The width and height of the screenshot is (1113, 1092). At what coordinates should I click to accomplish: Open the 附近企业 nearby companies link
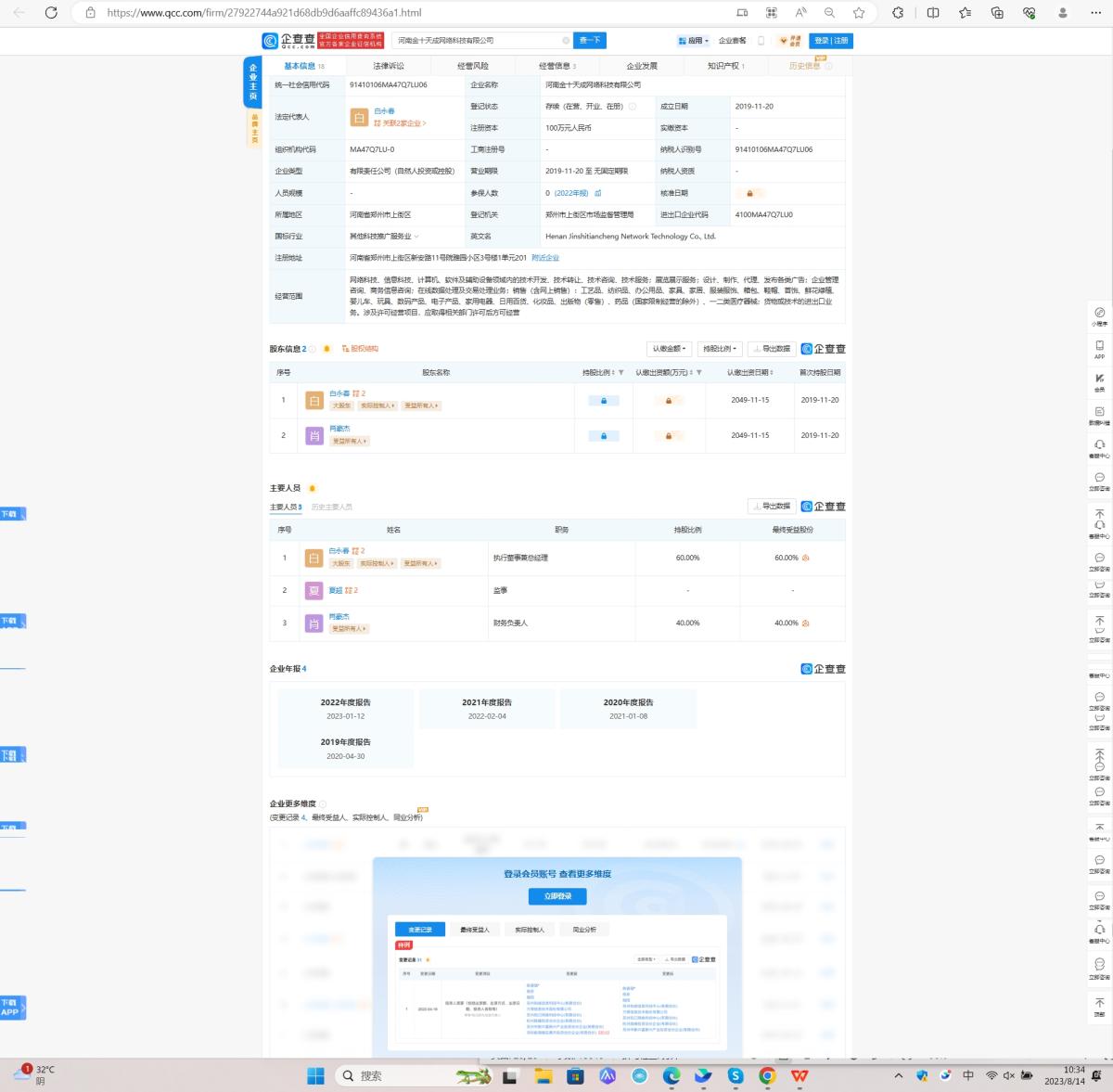click(545, 258)
